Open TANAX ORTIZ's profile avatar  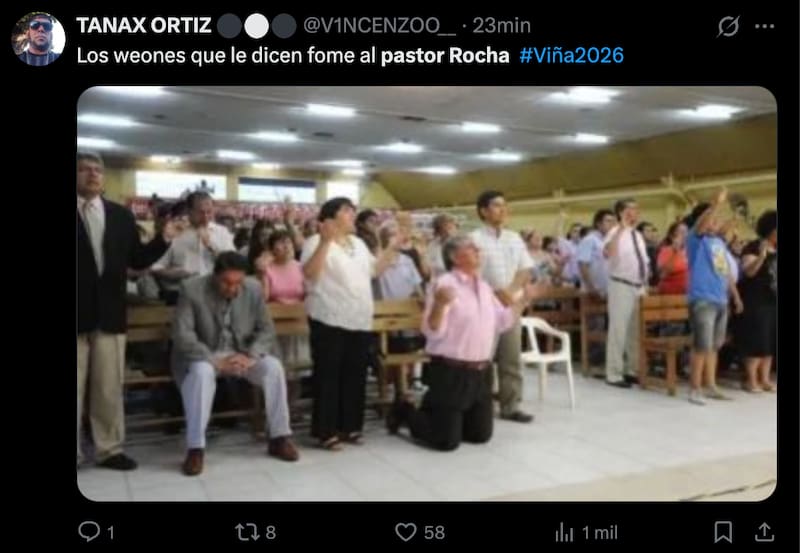tap(38, 39)
